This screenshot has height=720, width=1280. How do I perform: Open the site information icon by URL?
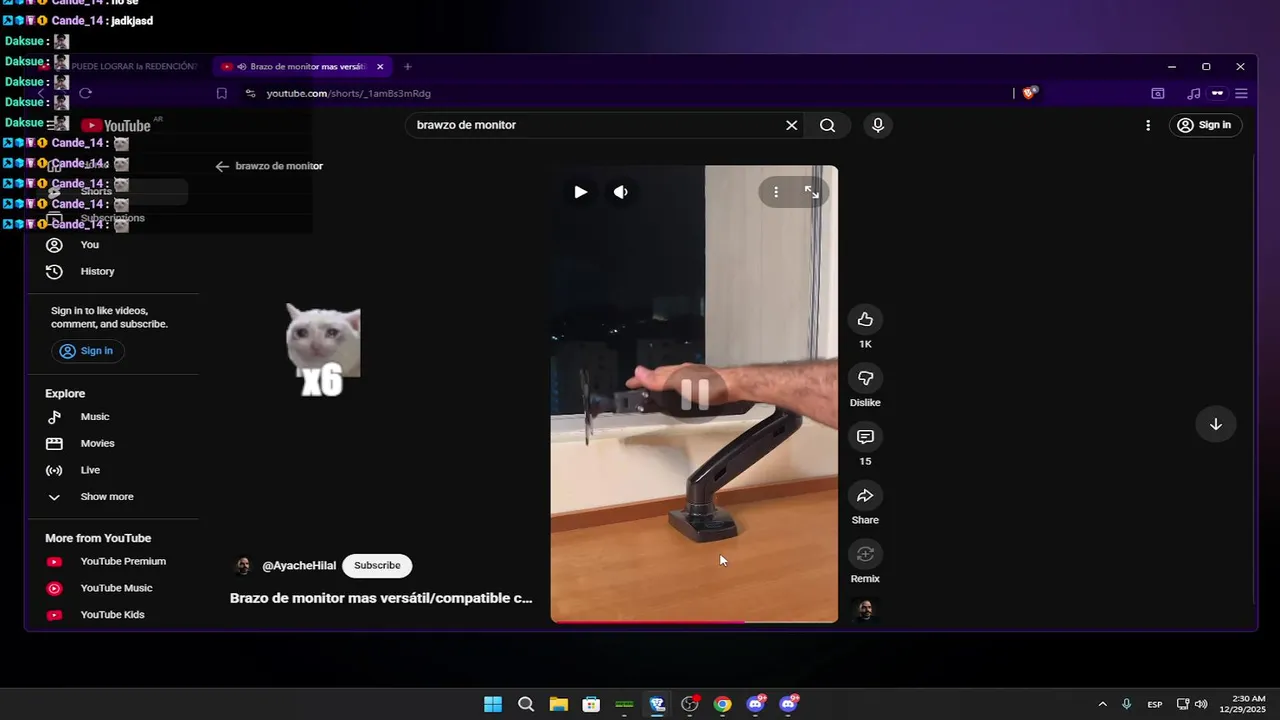250,93
